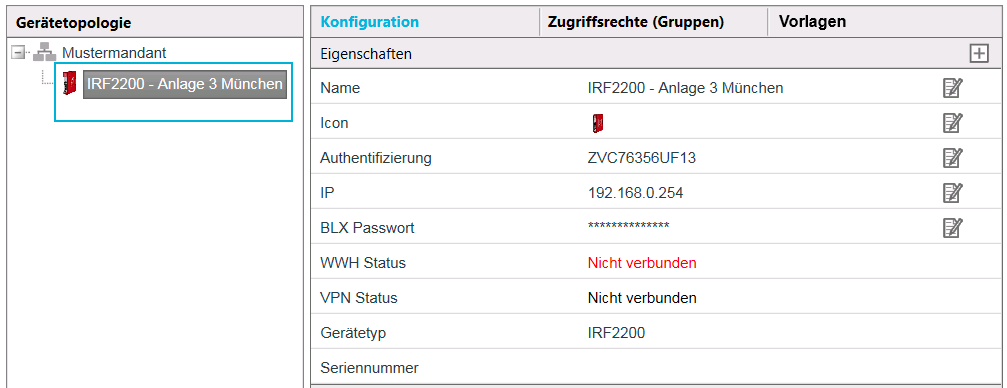
Task: Click the network icon beside Mustermandant
Action: [44, 53]
